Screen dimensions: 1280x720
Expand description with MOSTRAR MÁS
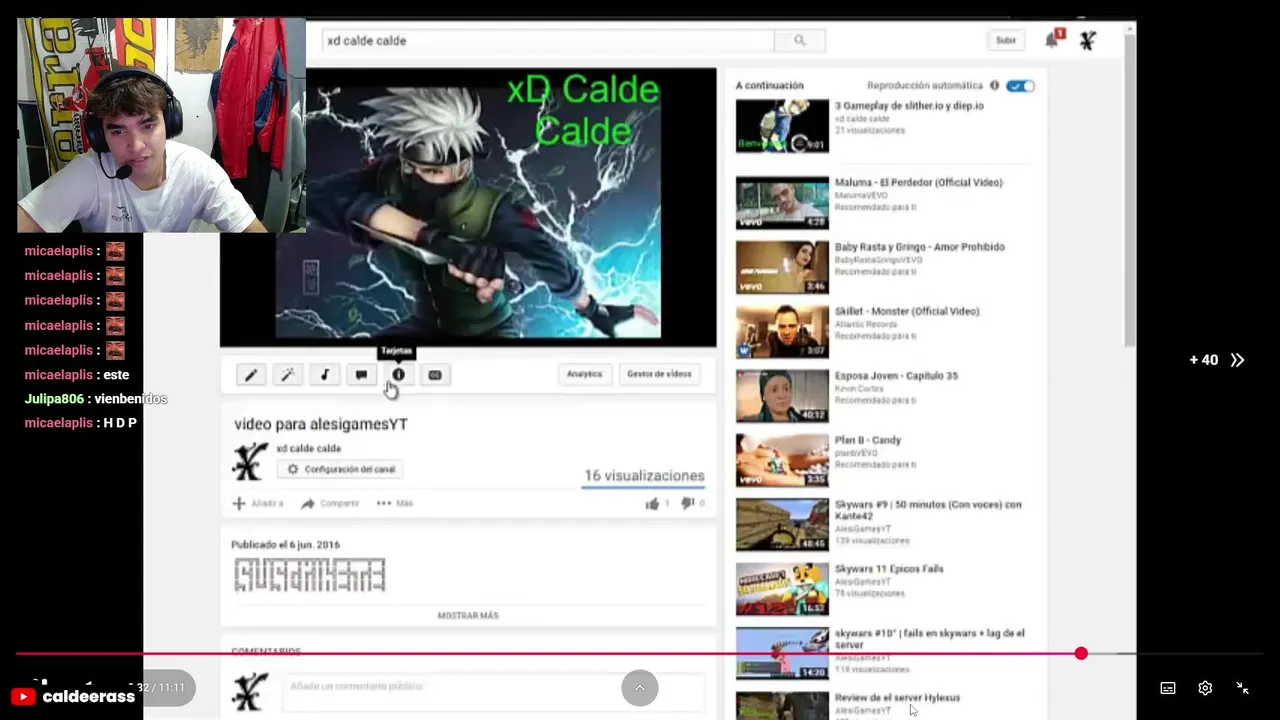tap(468, 616)
